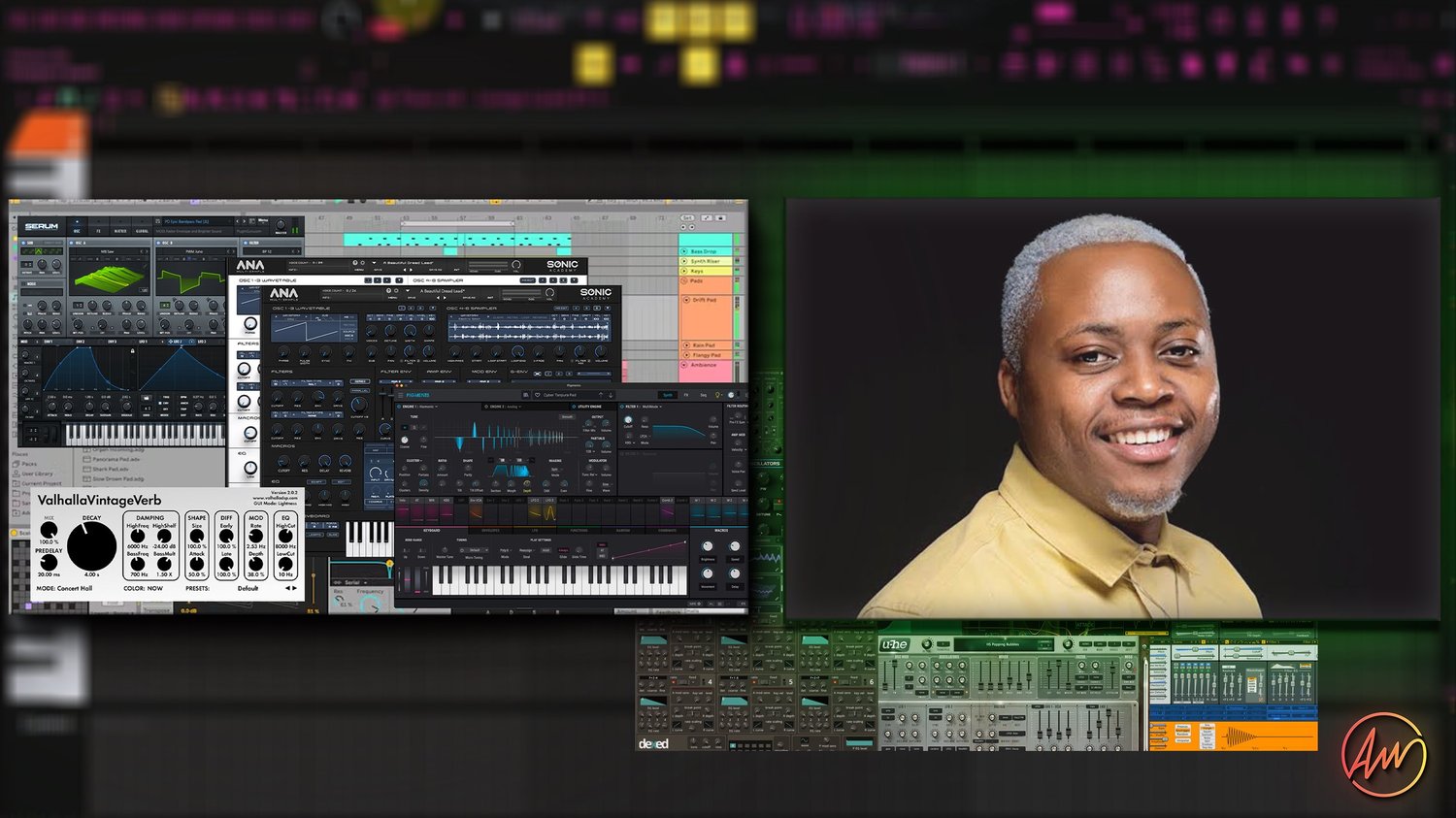Click the Pigments hamburger menu icon
Image resolution: width=1456 pixels, height=818 pixels.
(x=401, y=395)
